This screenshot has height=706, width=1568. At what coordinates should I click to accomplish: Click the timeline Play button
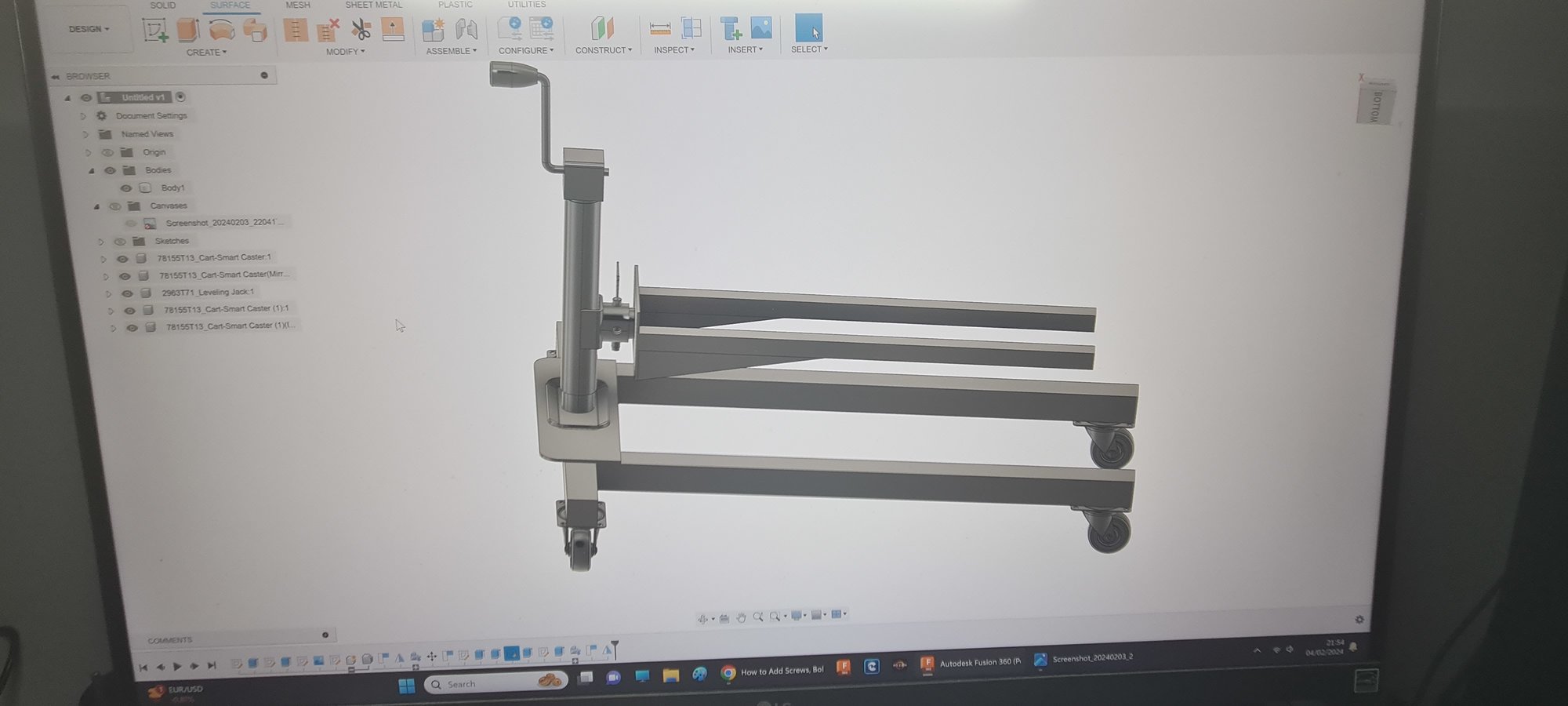click(177, 666)
